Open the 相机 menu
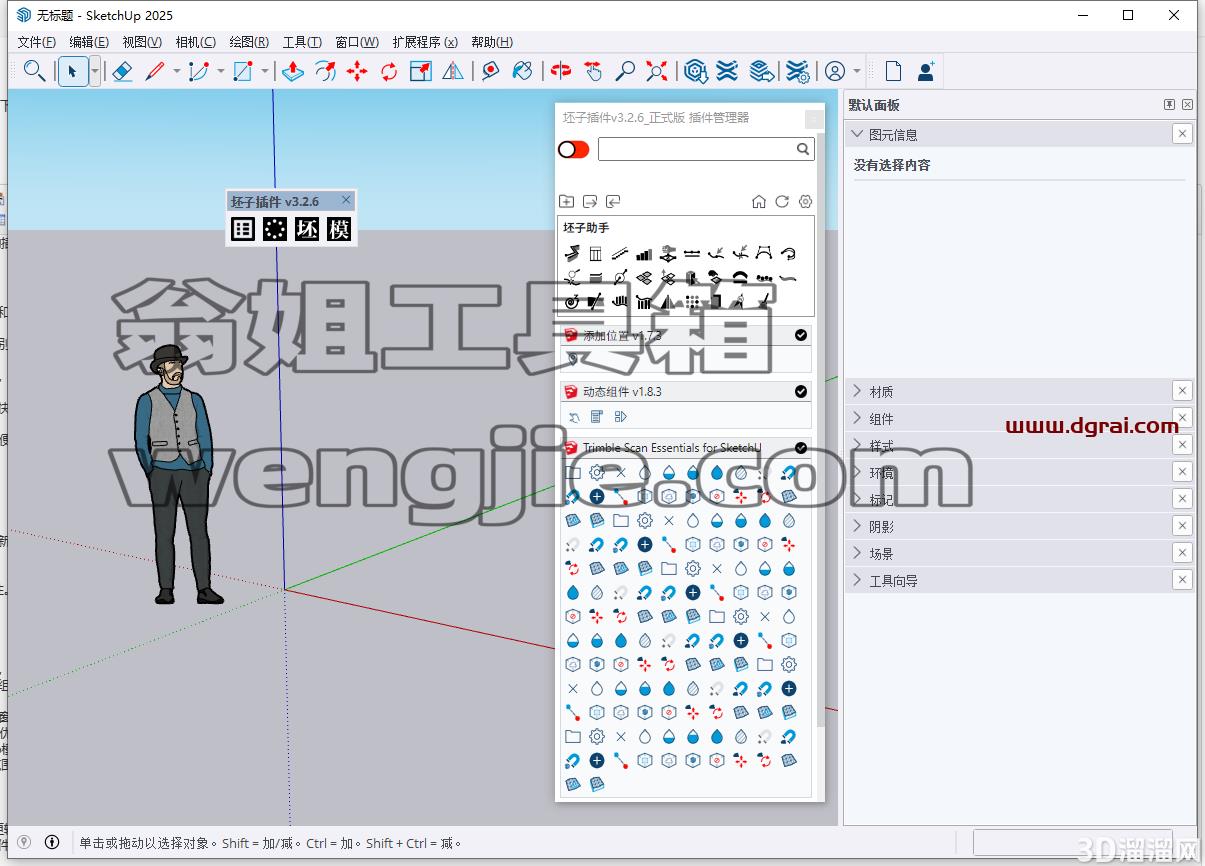The width and height of the screenshot is (1205, 866). click(195, 42)
